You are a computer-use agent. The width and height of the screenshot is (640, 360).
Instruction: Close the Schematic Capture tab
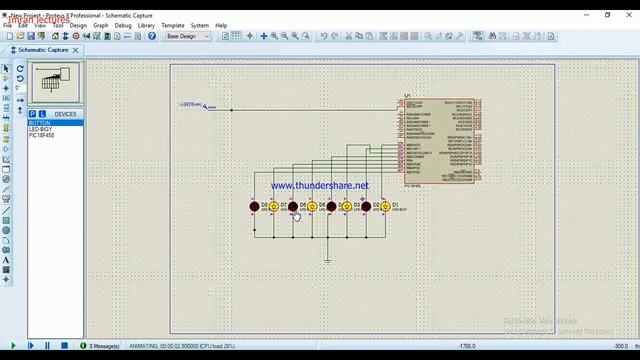(x=76, y=50)
